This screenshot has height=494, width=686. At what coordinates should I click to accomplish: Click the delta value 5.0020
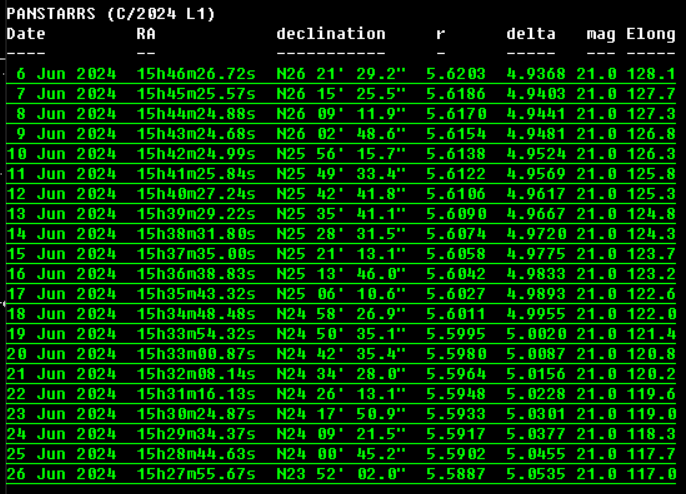(x=536, y=334)
